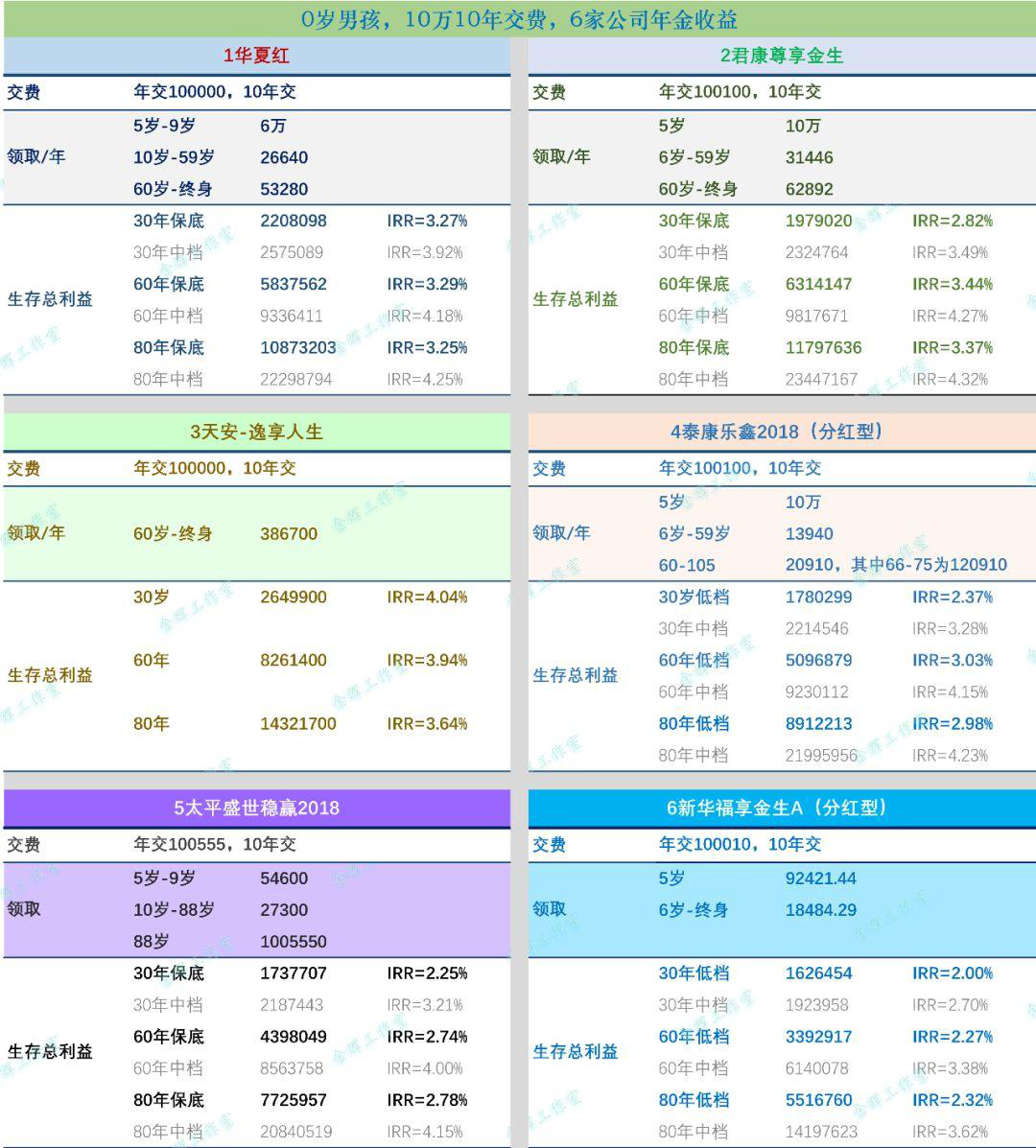The height and width of the screenshot is (1148, 1036).
Task: Select the 92421.44 payout value
Action: point(820,879)
